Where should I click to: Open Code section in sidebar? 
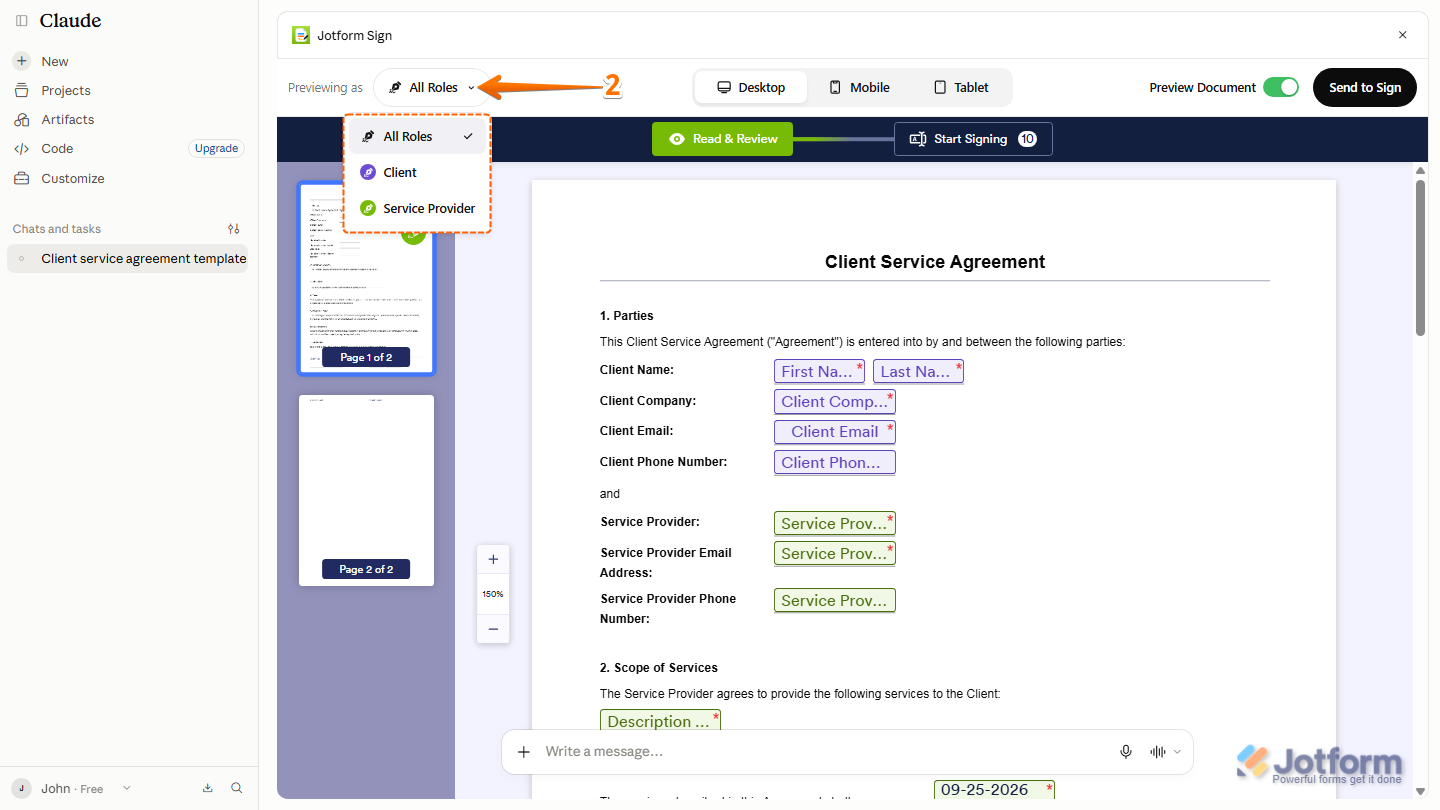tap(57, 148)
